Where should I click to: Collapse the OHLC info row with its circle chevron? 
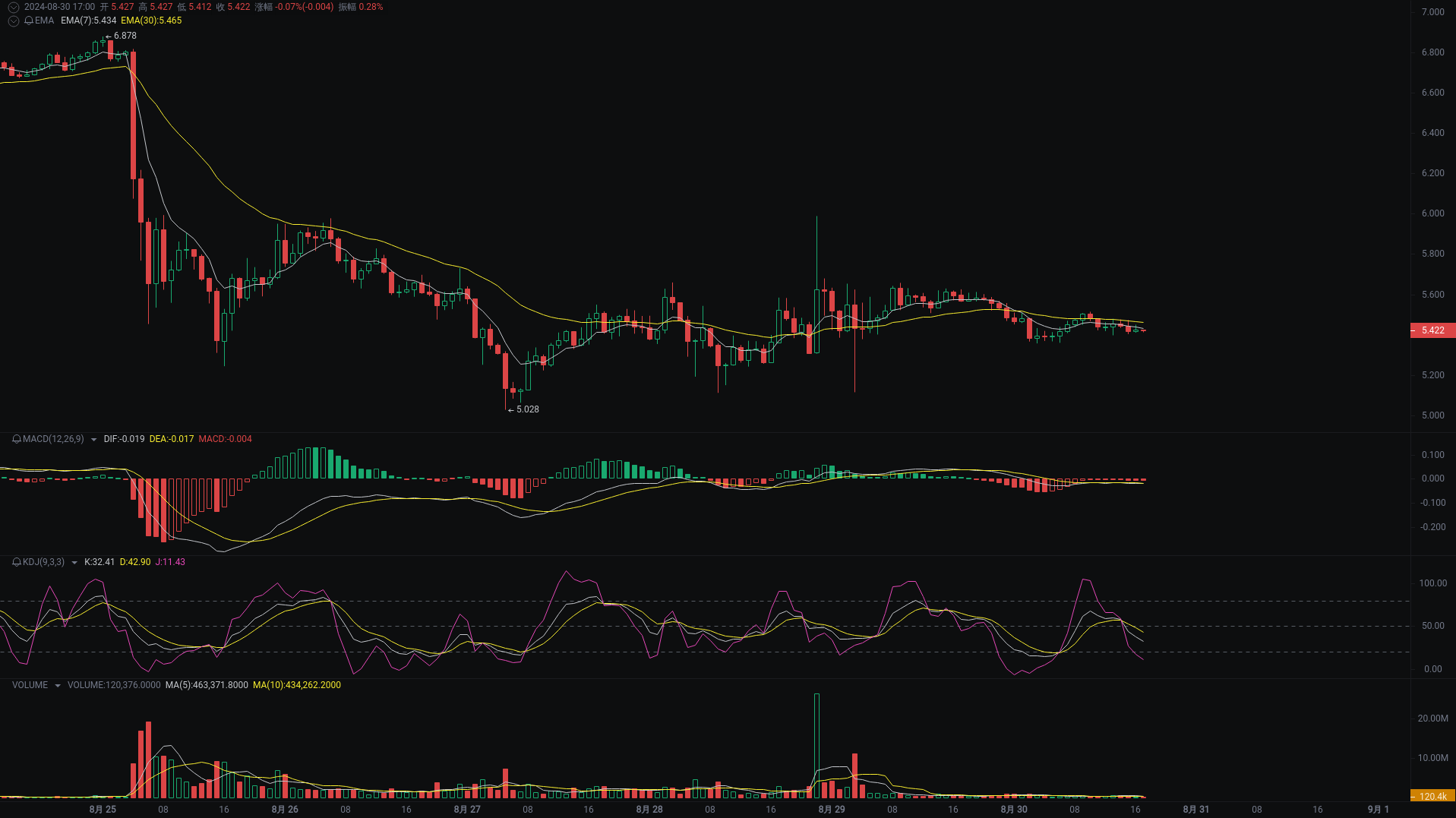coord(14,7)
